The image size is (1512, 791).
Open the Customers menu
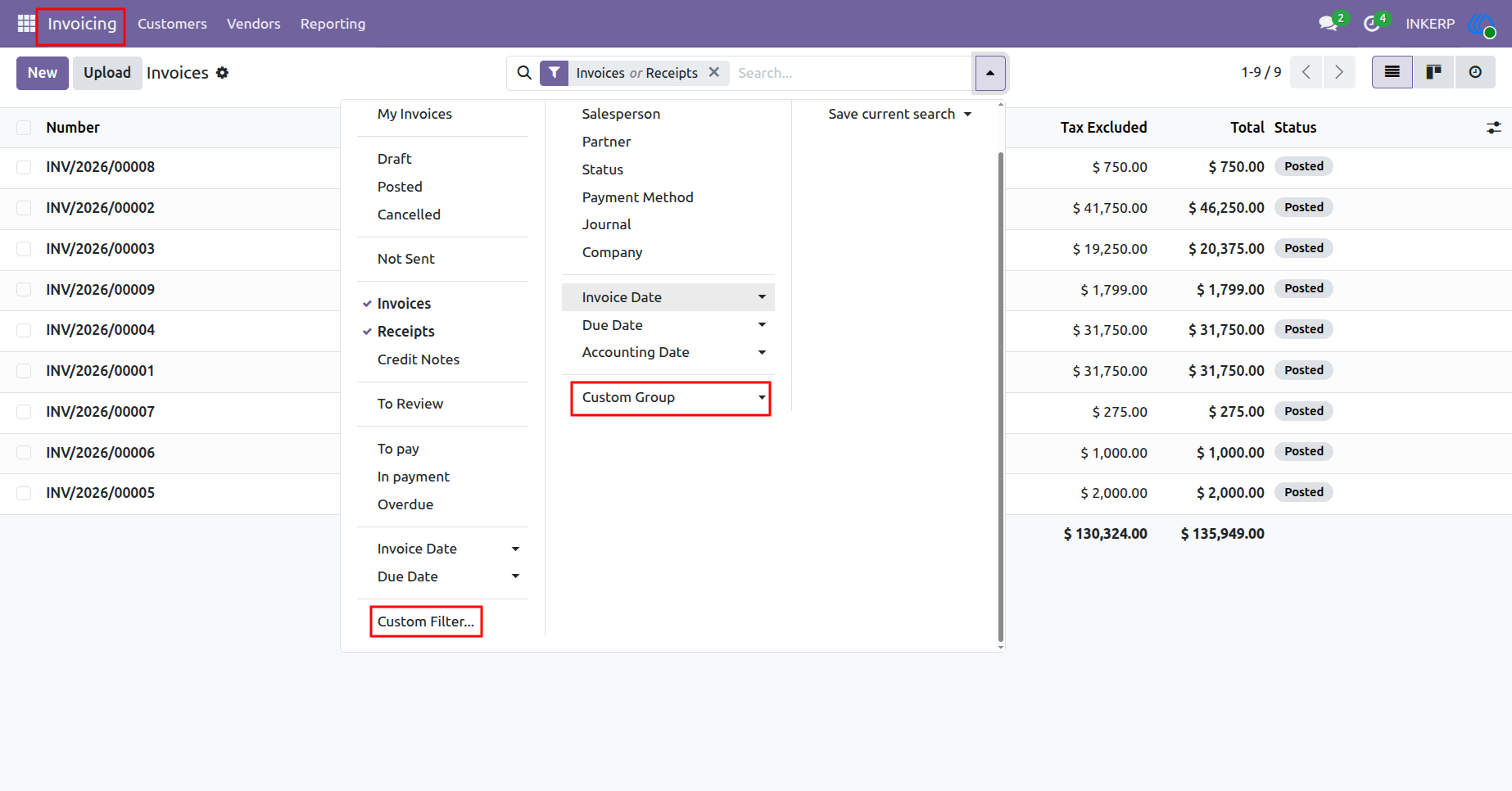172,24
